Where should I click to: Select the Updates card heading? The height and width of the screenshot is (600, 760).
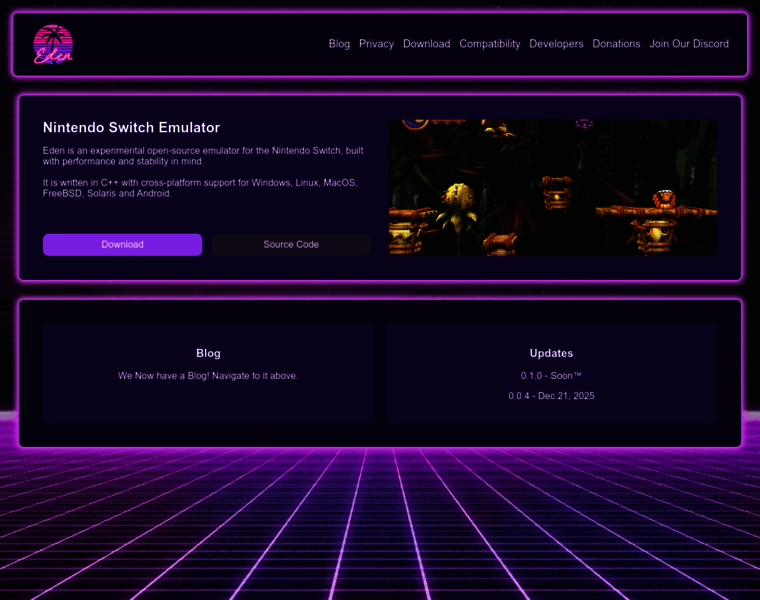point(551,353)
